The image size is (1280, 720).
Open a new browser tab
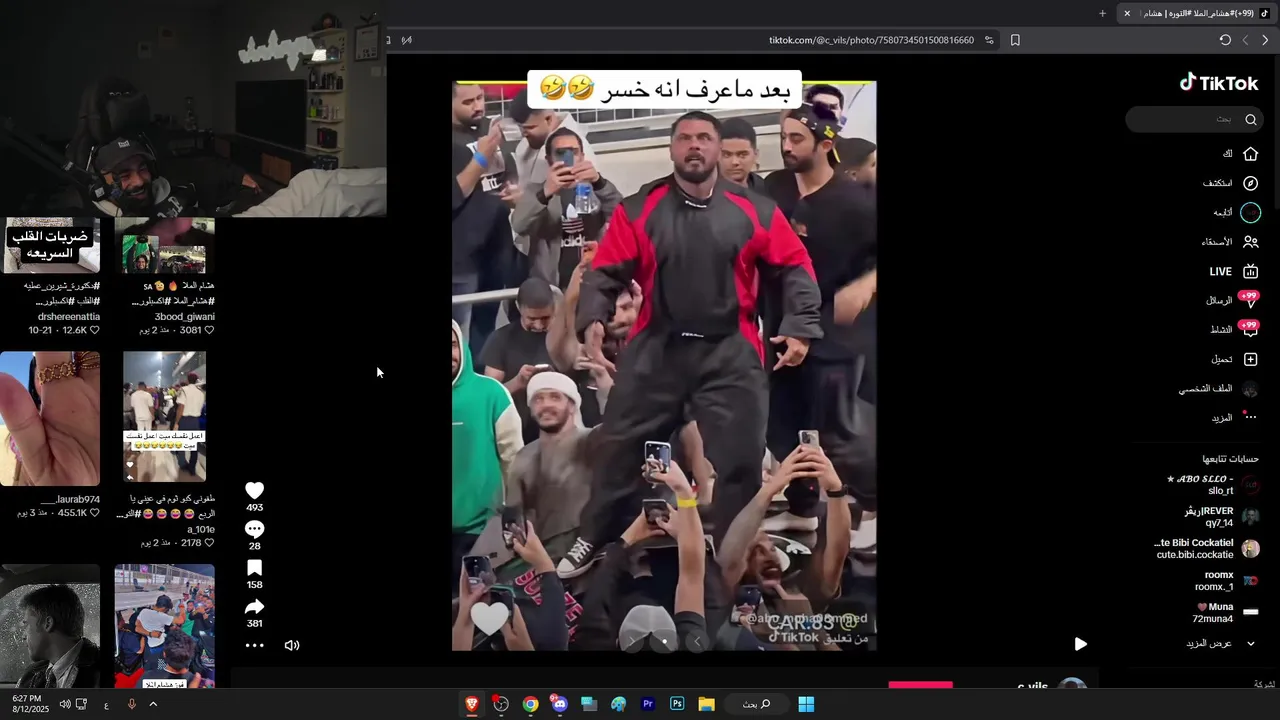(x=1102, y=13)
